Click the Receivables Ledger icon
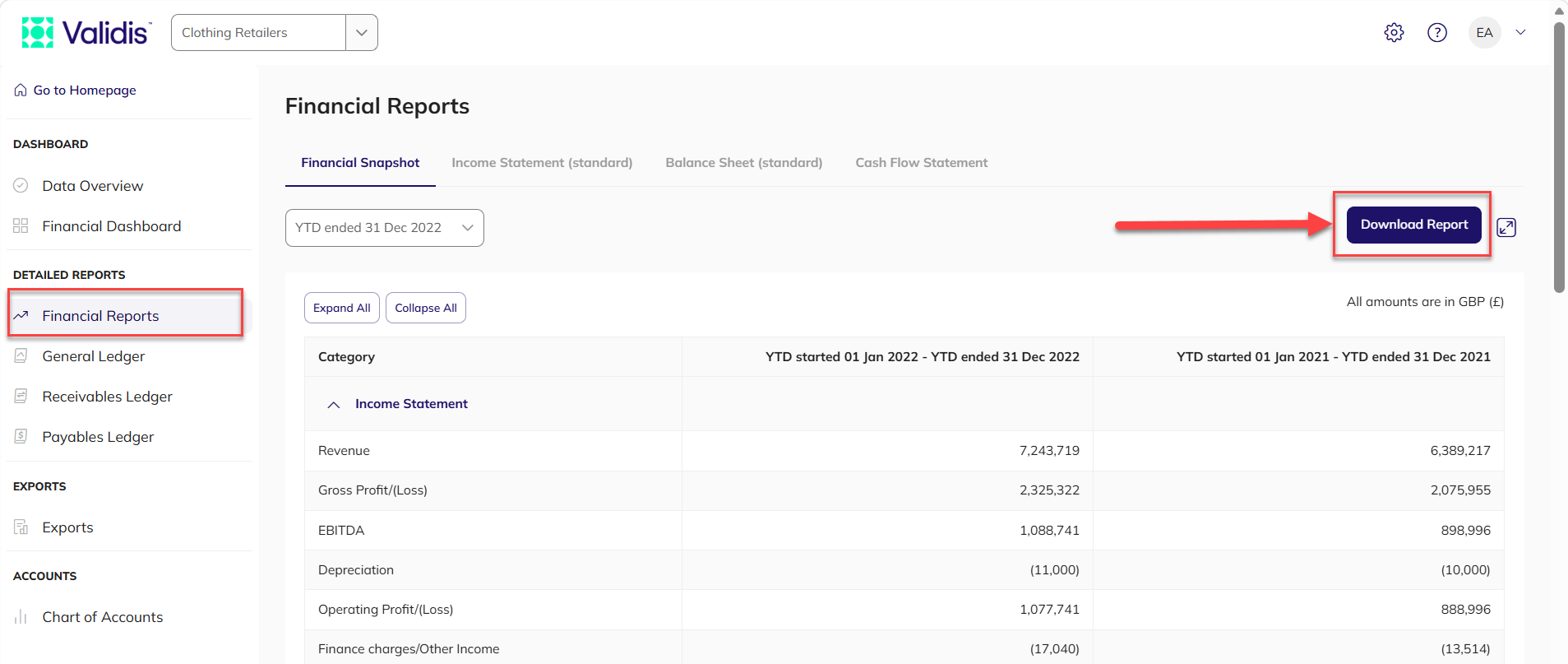This screenshot has height=664, width=1568. (x=21, y=397)
